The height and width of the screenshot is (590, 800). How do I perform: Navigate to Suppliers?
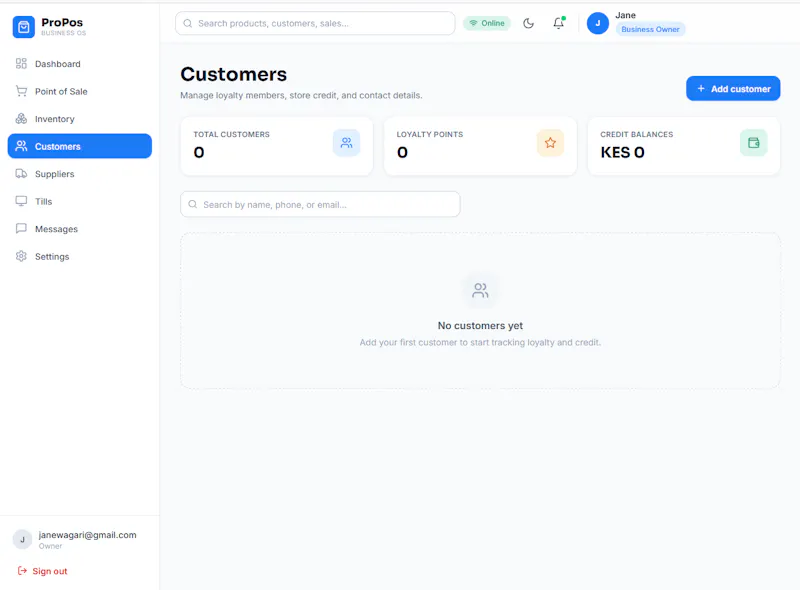tap(80, 174)
